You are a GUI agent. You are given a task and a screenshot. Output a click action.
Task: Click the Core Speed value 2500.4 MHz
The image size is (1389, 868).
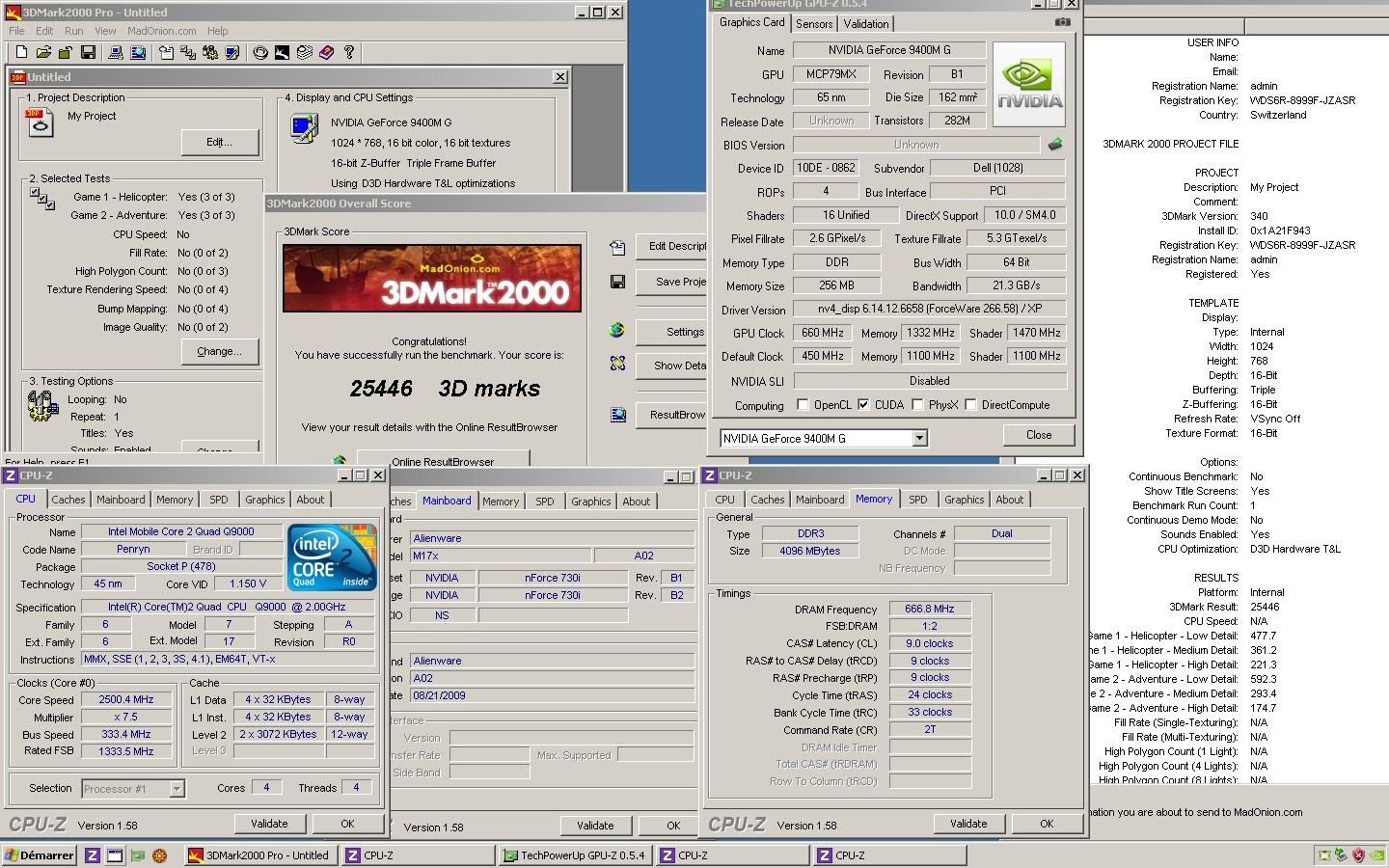pos(126,700)
